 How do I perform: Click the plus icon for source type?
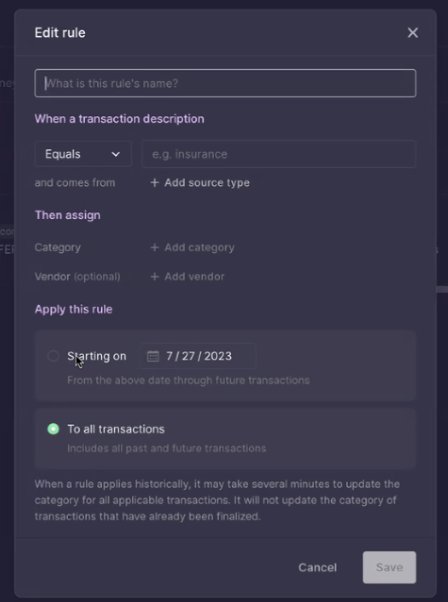tap(154, 182)
